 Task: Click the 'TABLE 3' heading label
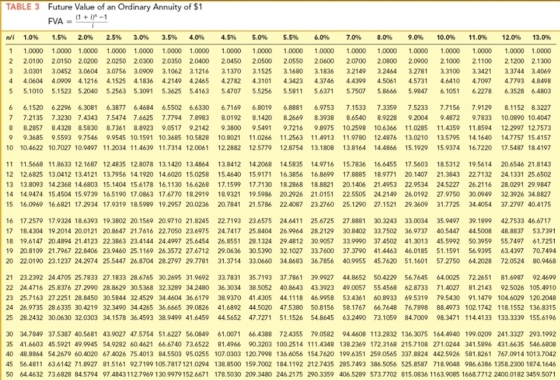(22, 7)
